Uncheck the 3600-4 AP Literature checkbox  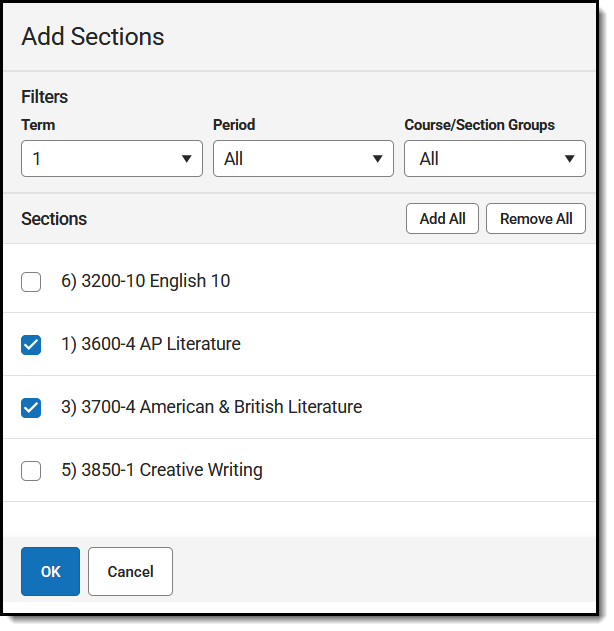(x=31, y=345)
